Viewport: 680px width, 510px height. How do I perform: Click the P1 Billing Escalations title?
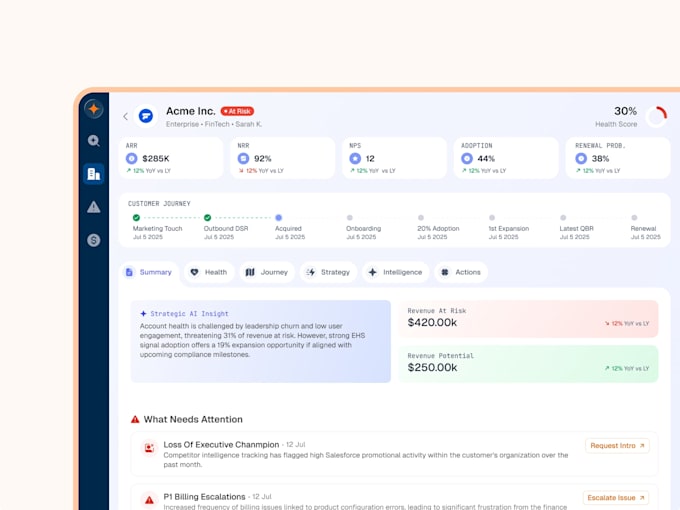(204, 497)
